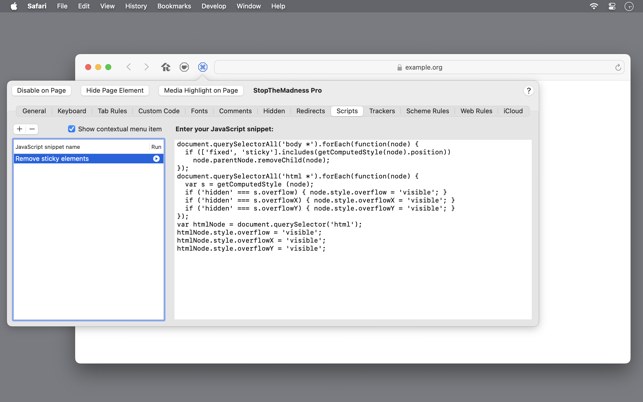This screenshot has width=643, height=402.
Task: Open Control Center in menu bar
Action: (612, 6)
